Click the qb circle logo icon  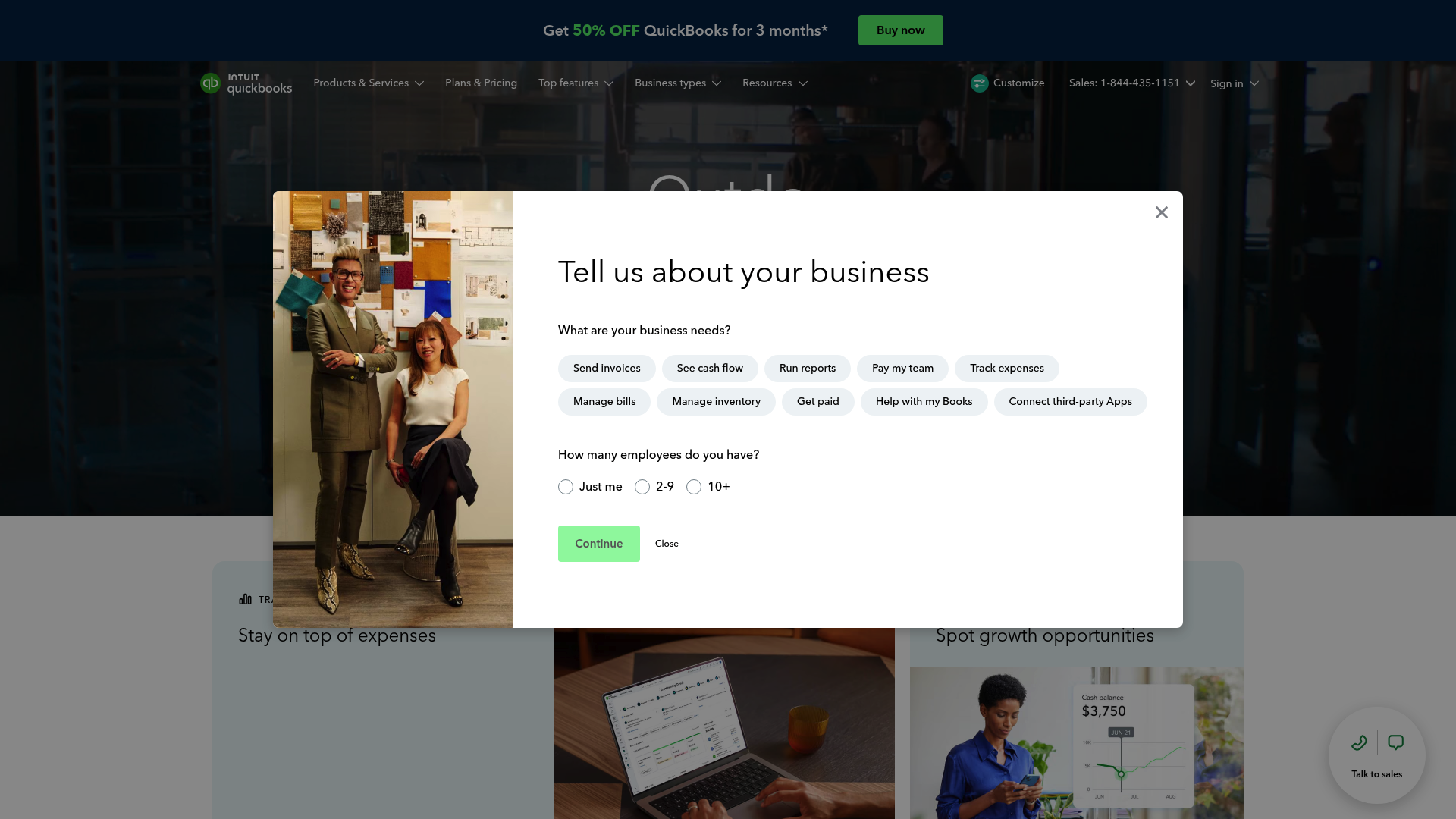pyautogui.click(x=211, y=83)
